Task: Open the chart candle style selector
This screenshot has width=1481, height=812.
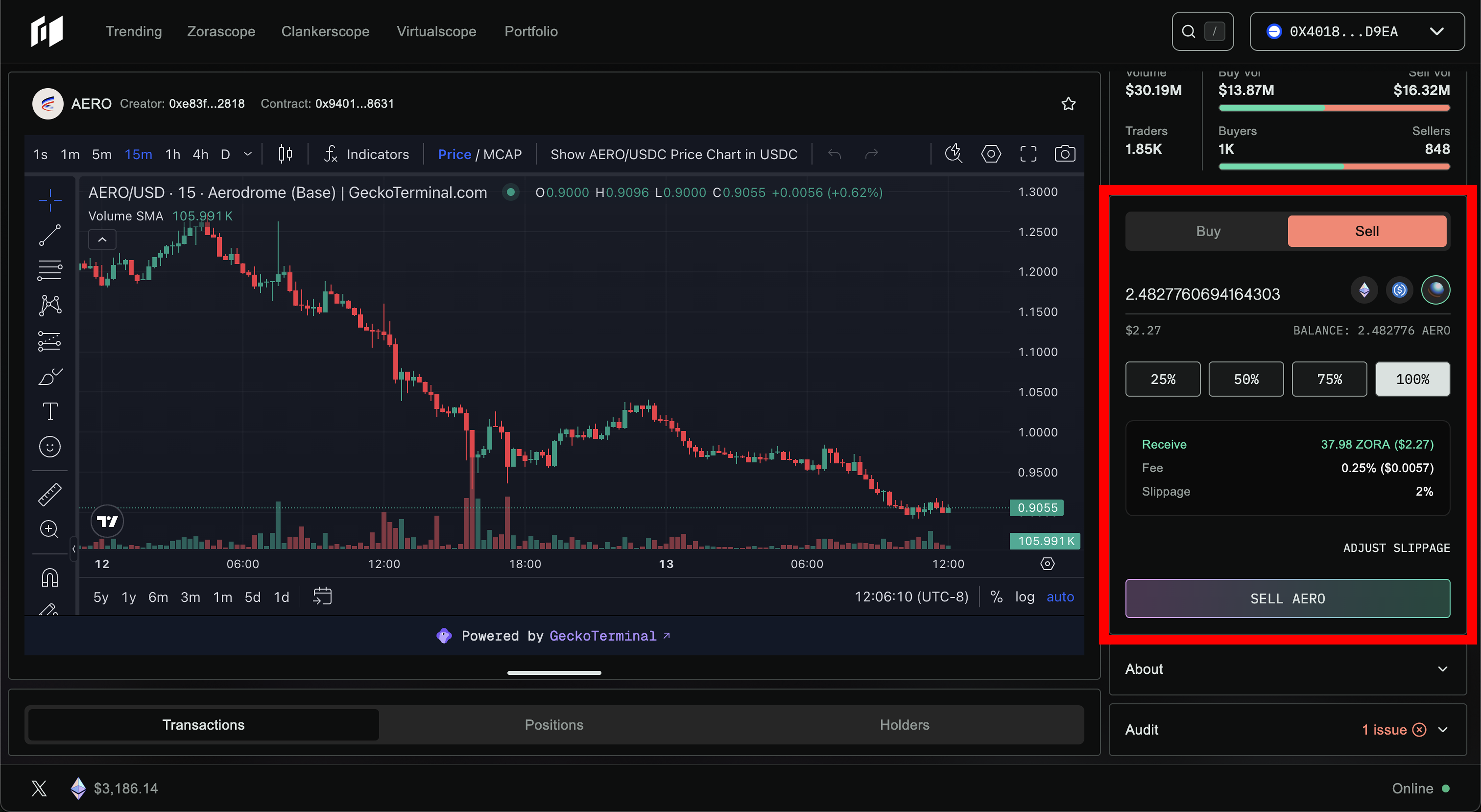Action: (x=285, y=154)
